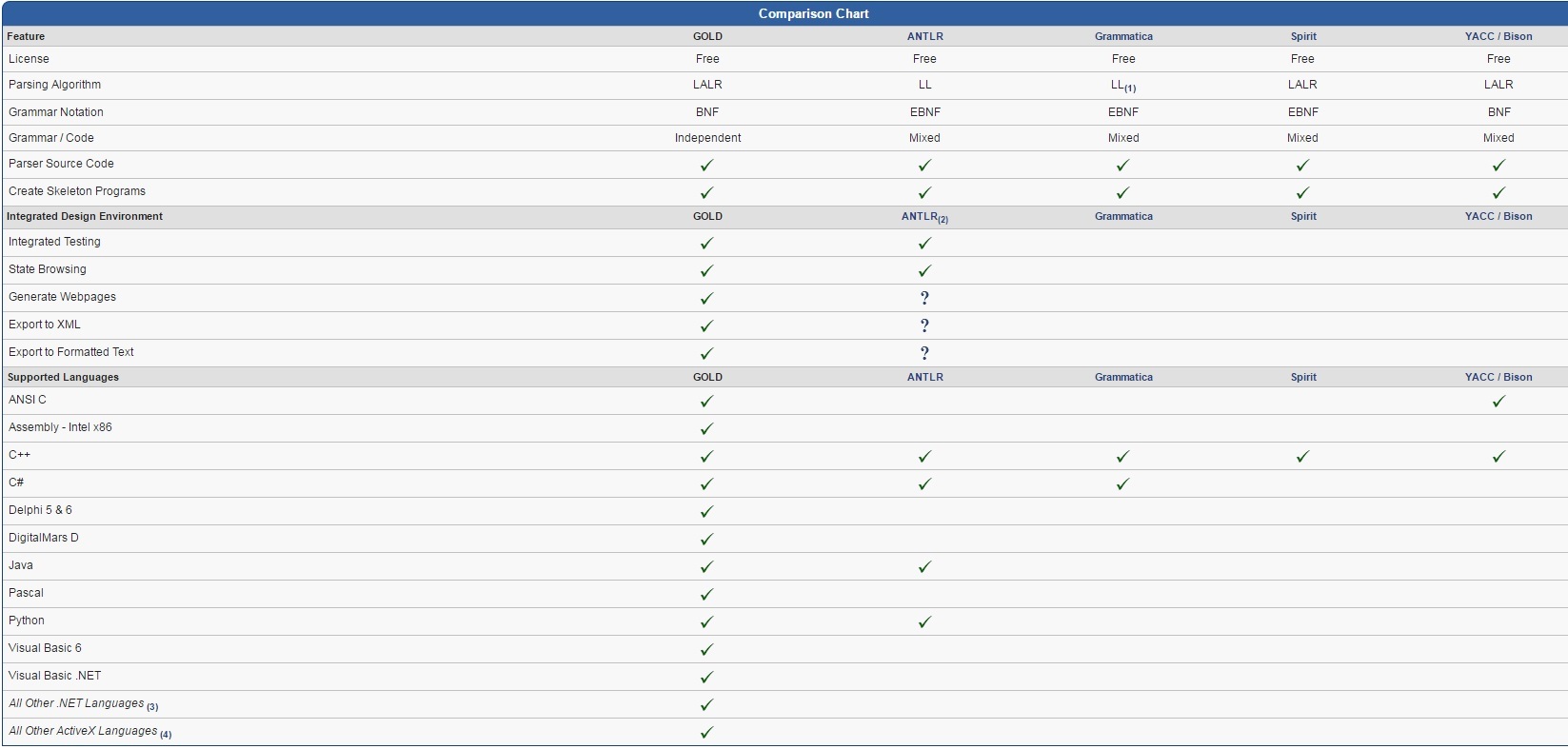Screen dimensions: 1568x749
Task: Click ANTLR checkmark in Python row
Action: pos(924,622)
